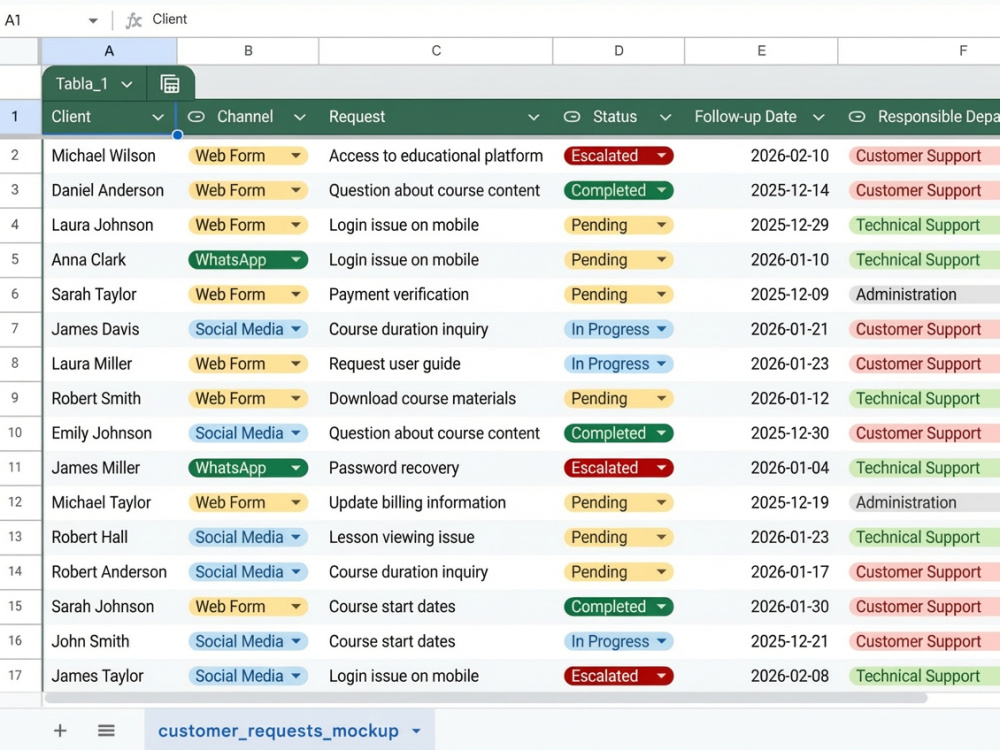Select the date cell '2026-01-30'
Viewport: 1000px width, 750px height.
pos(761,607)
